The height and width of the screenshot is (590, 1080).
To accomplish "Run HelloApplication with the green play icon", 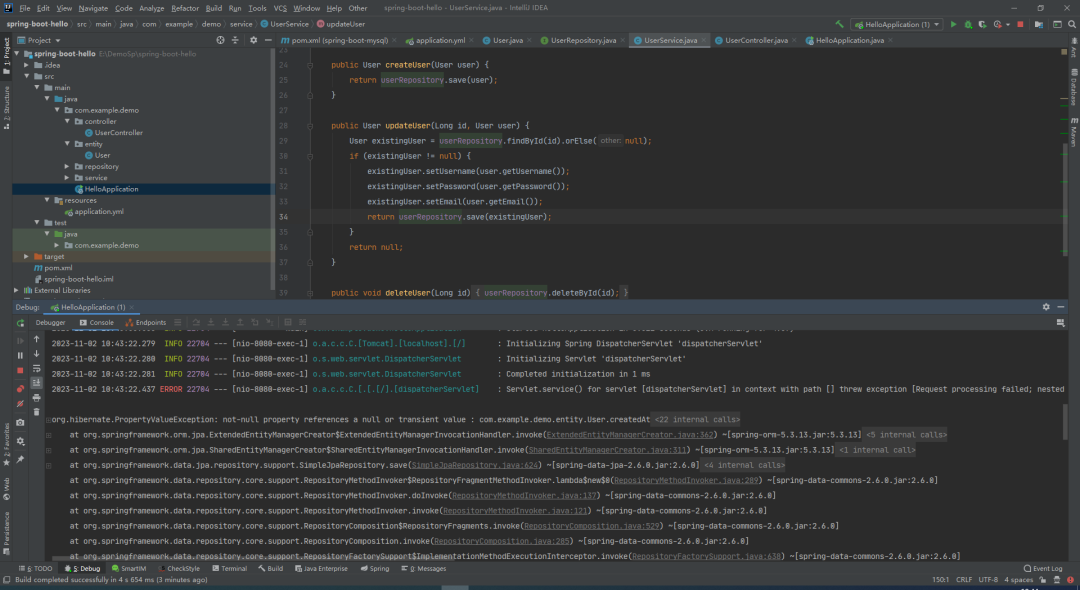I will (x=954, y=24).
